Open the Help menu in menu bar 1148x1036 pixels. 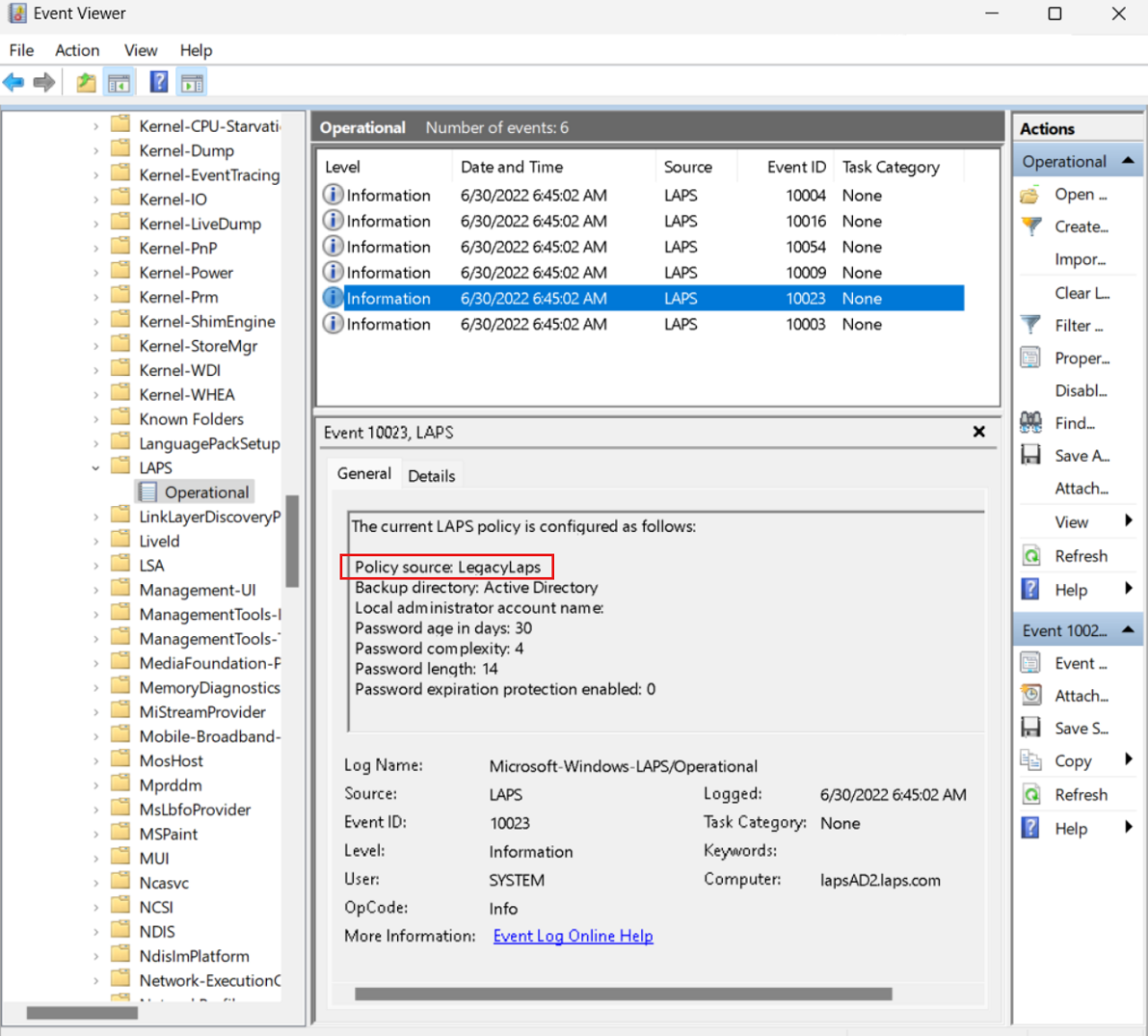pos(197,50)
